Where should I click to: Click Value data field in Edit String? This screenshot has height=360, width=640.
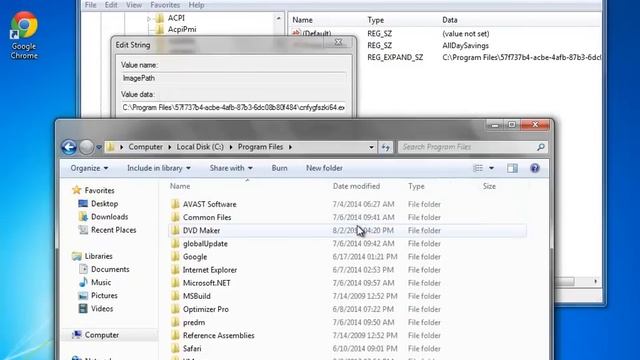tap(233, 107)
